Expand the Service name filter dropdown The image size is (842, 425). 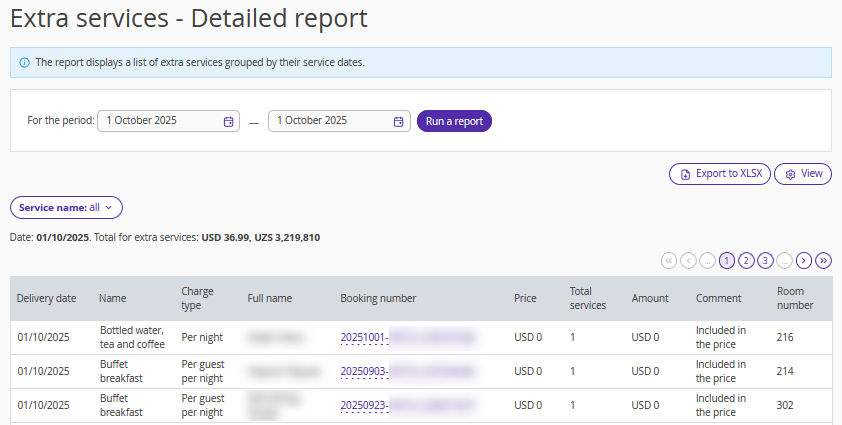66,207
